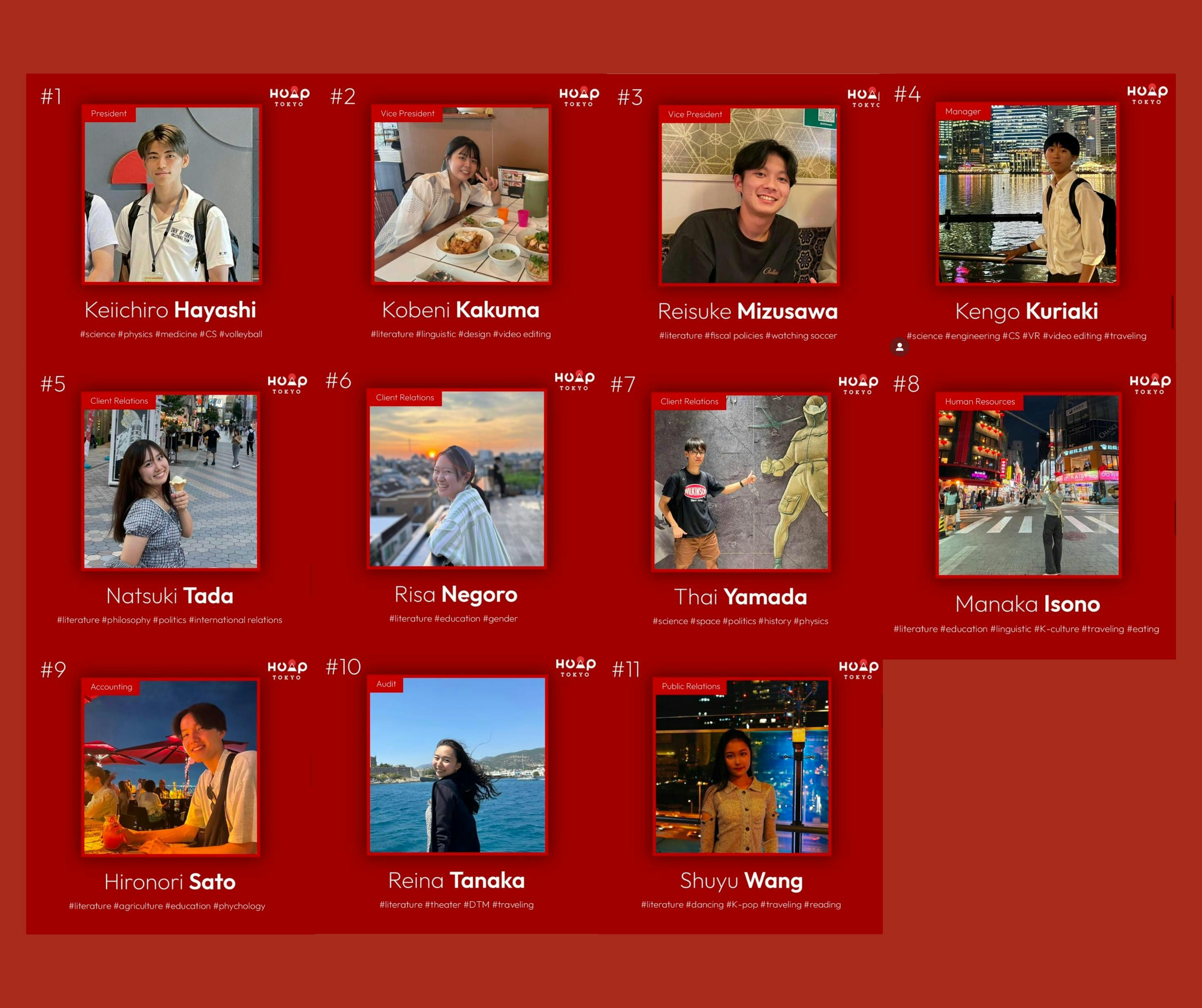Screen dimensions: 1202x1008
Task: Click the hashtags under Thai Yamada
Action: 740,621
